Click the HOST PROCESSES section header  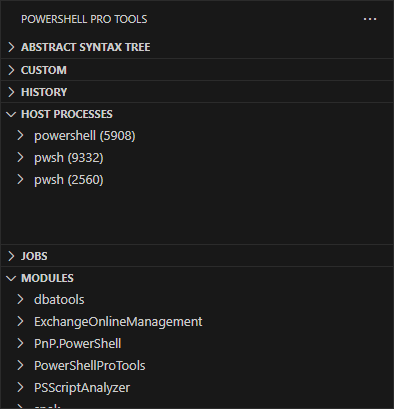pyautogui.click(x=197, y=114)
